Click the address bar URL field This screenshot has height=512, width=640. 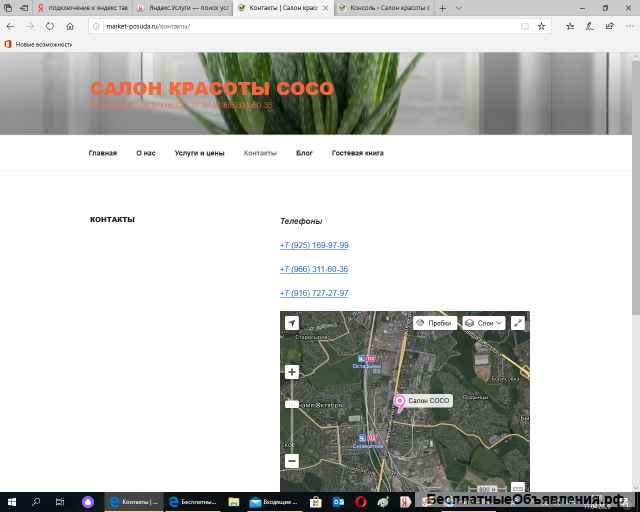click(310, 27)
